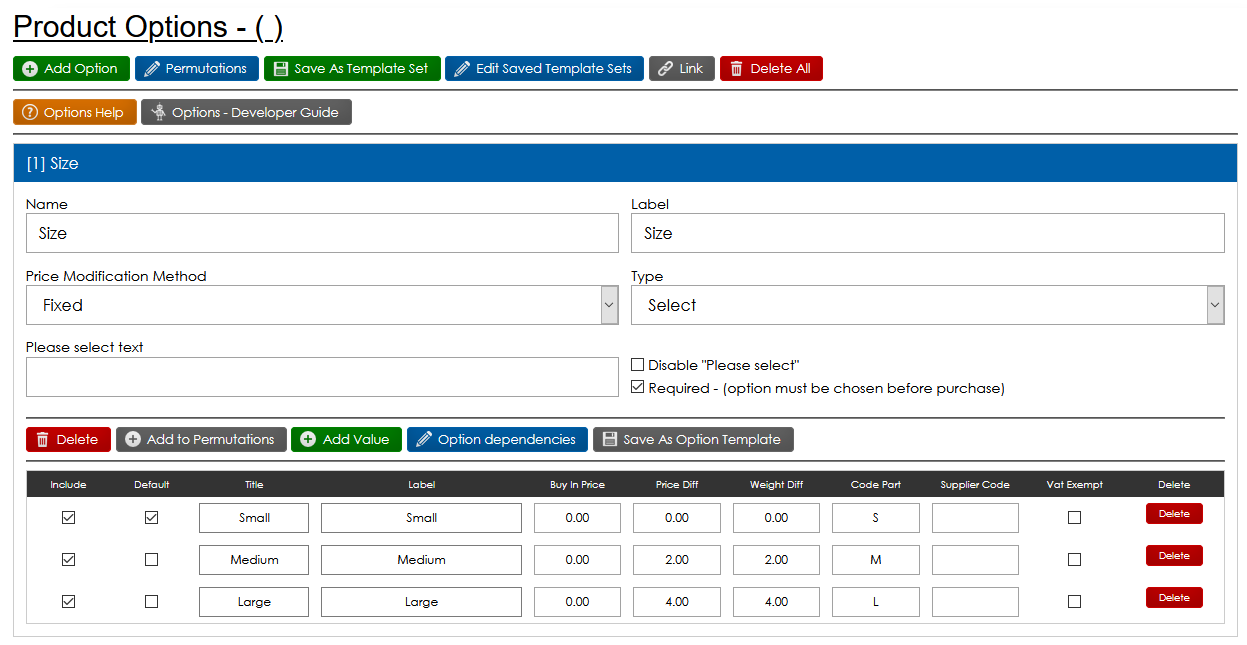The height and width of the screenshot is (645, 1247).
Task: Open Options Help
Action: tap(74, 113)
